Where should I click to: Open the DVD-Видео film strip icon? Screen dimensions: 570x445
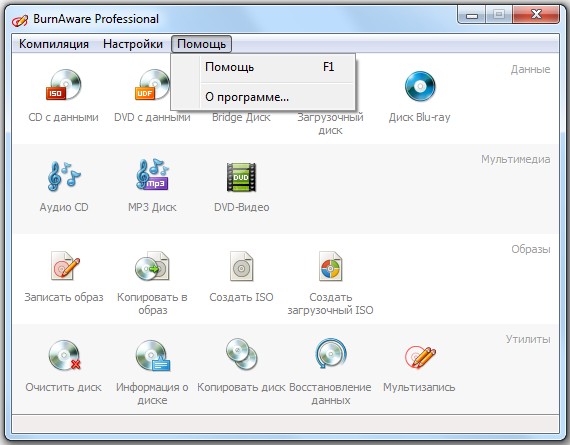[241, 177]
